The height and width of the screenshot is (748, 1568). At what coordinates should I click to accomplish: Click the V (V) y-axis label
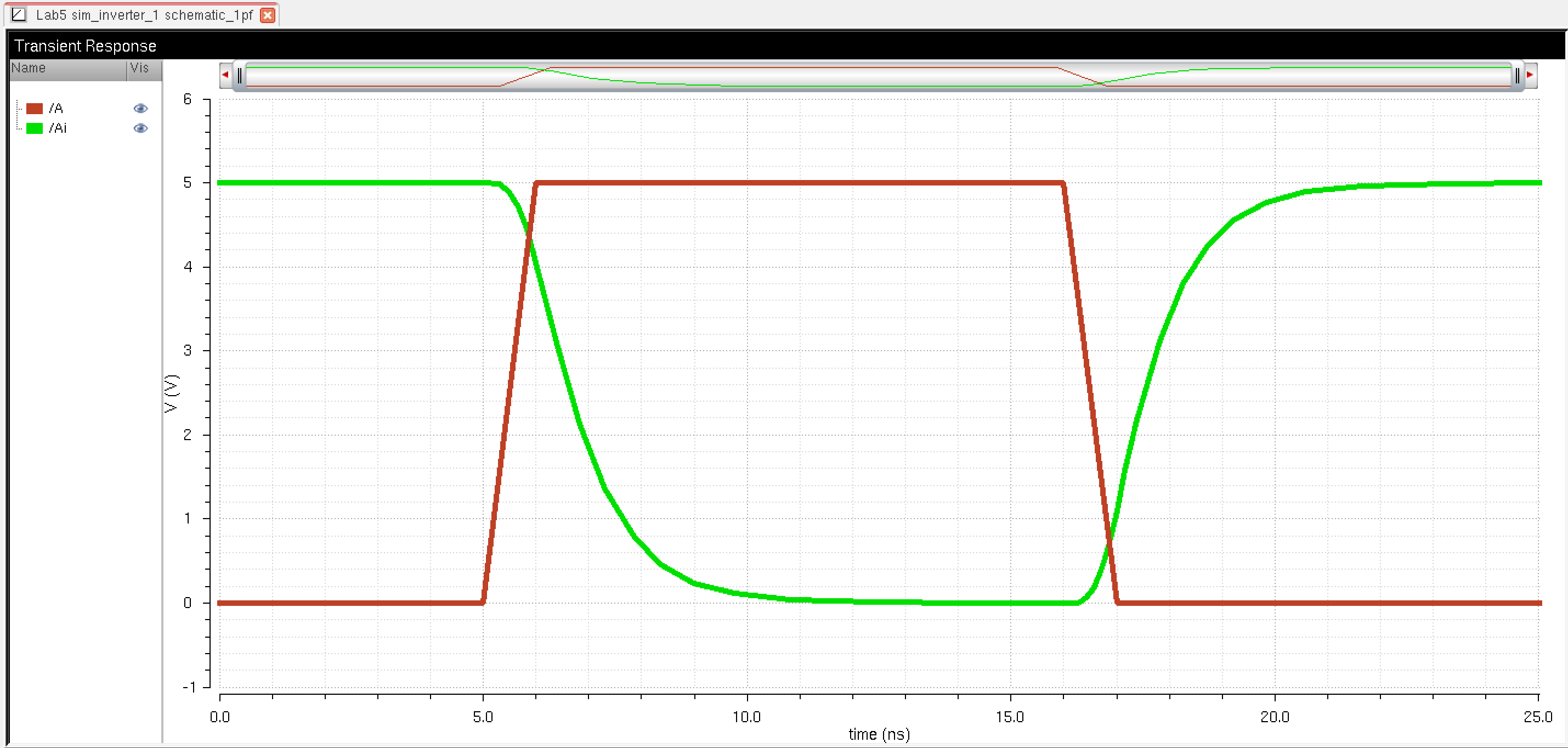[172, 393]
